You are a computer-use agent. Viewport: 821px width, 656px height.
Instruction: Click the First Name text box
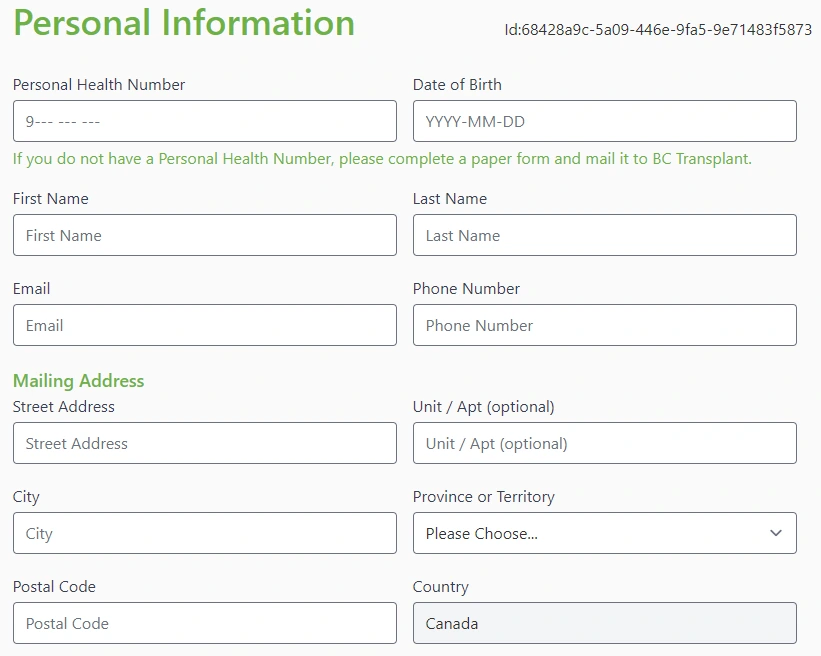click(204, 235)
